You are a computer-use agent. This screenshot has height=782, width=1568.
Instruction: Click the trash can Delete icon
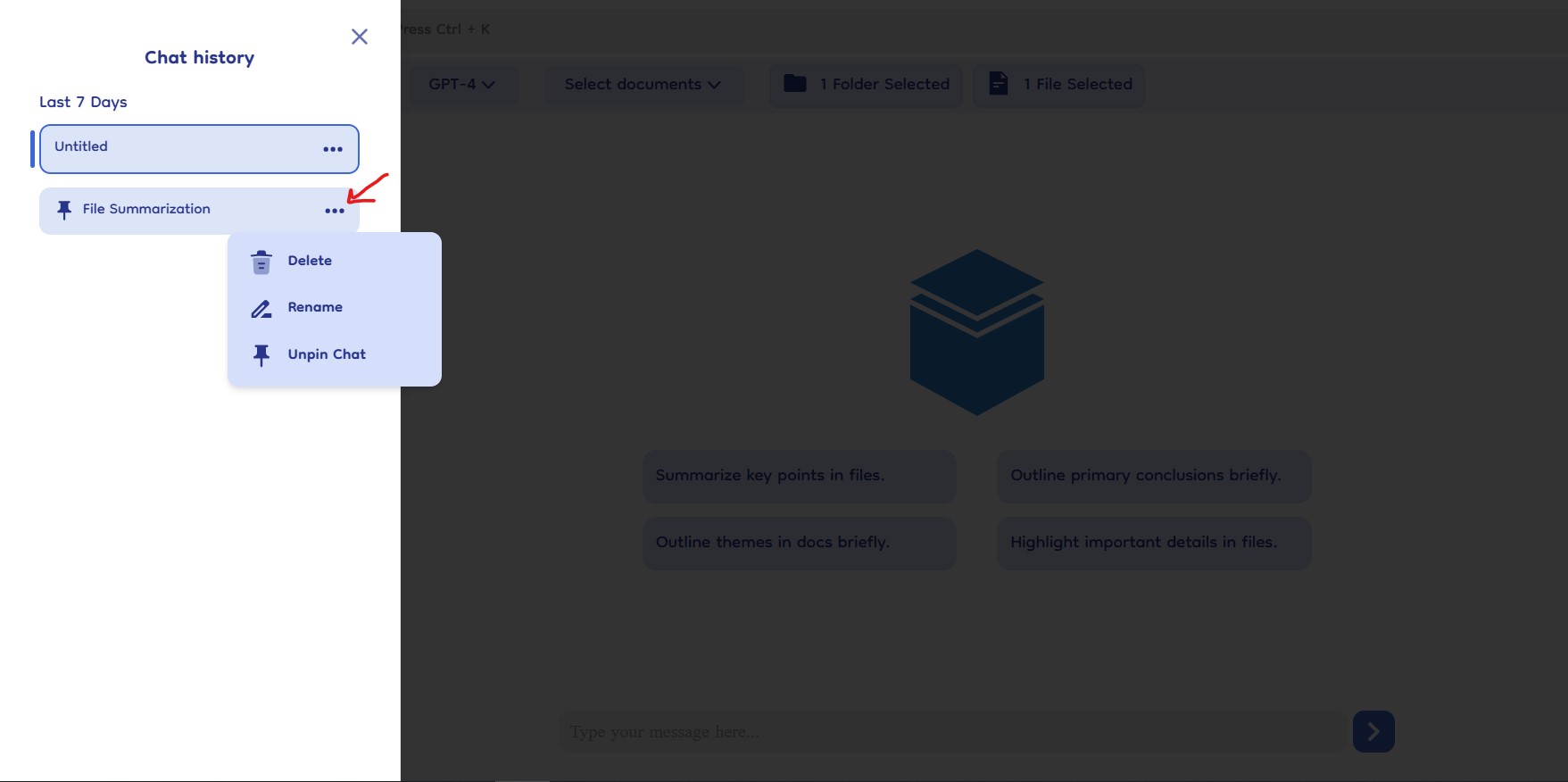pos(261,262)
